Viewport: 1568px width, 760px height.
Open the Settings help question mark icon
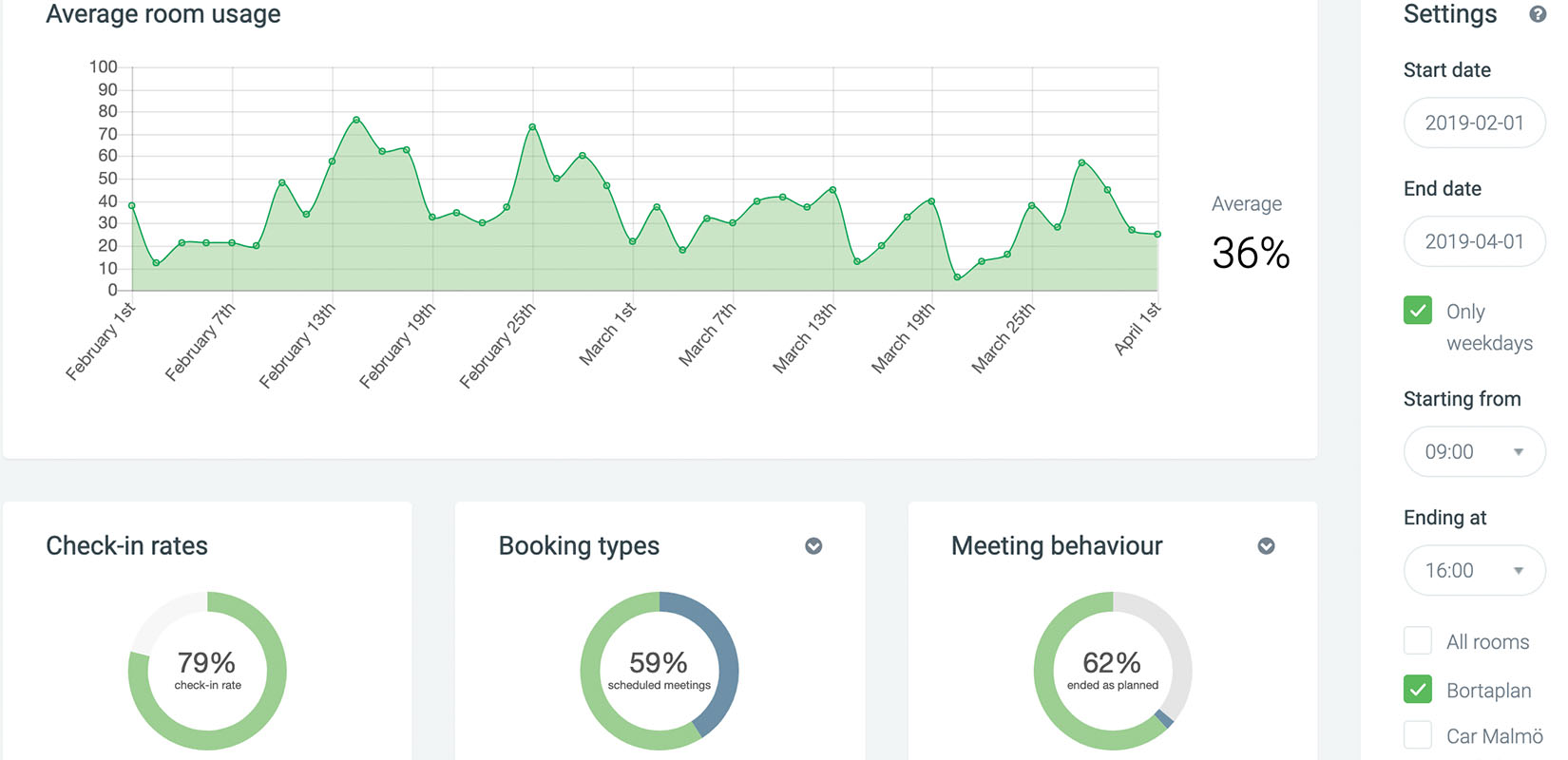click(1537, 14)
